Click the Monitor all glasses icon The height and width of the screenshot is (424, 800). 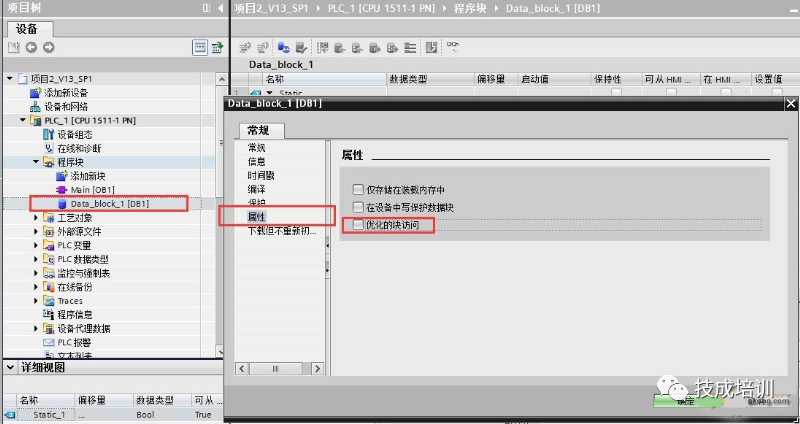(x=453, y=46)
